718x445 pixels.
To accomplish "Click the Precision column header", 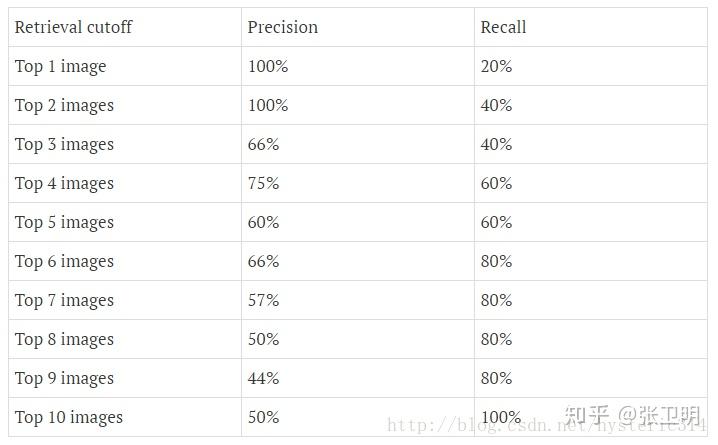I will point(282,28).
